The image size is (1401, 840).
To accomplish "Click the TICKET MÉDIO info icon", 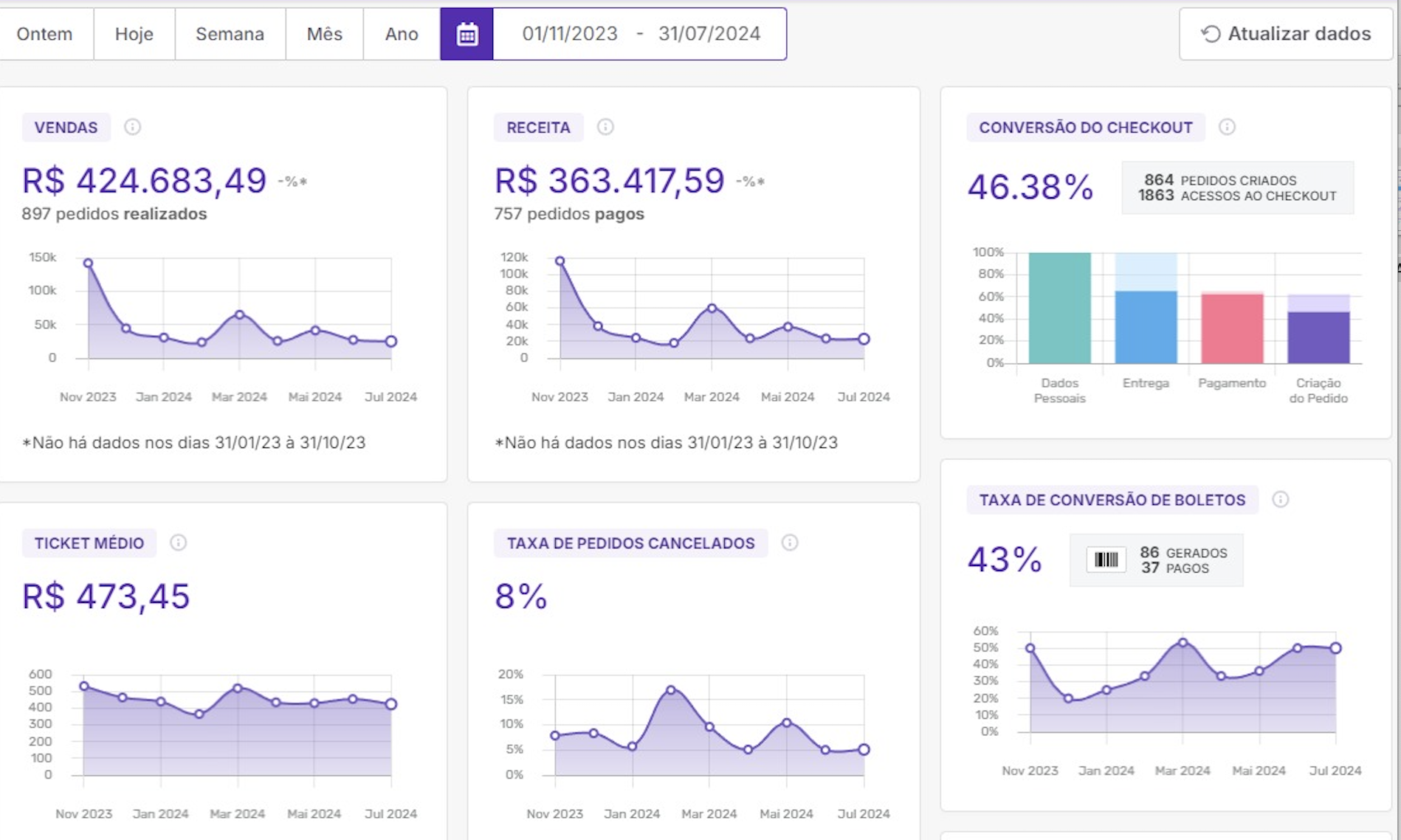I will [177, 543].
